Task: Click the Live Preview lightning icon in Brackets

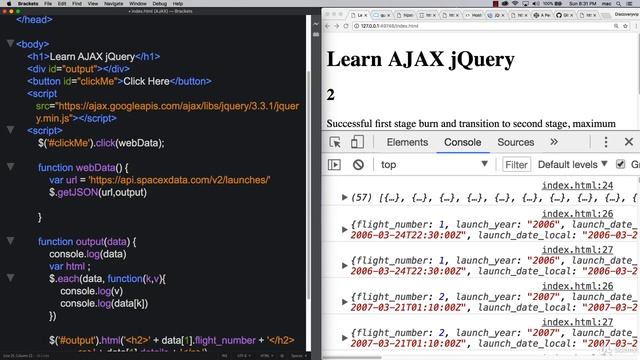Action: point(316,24)
